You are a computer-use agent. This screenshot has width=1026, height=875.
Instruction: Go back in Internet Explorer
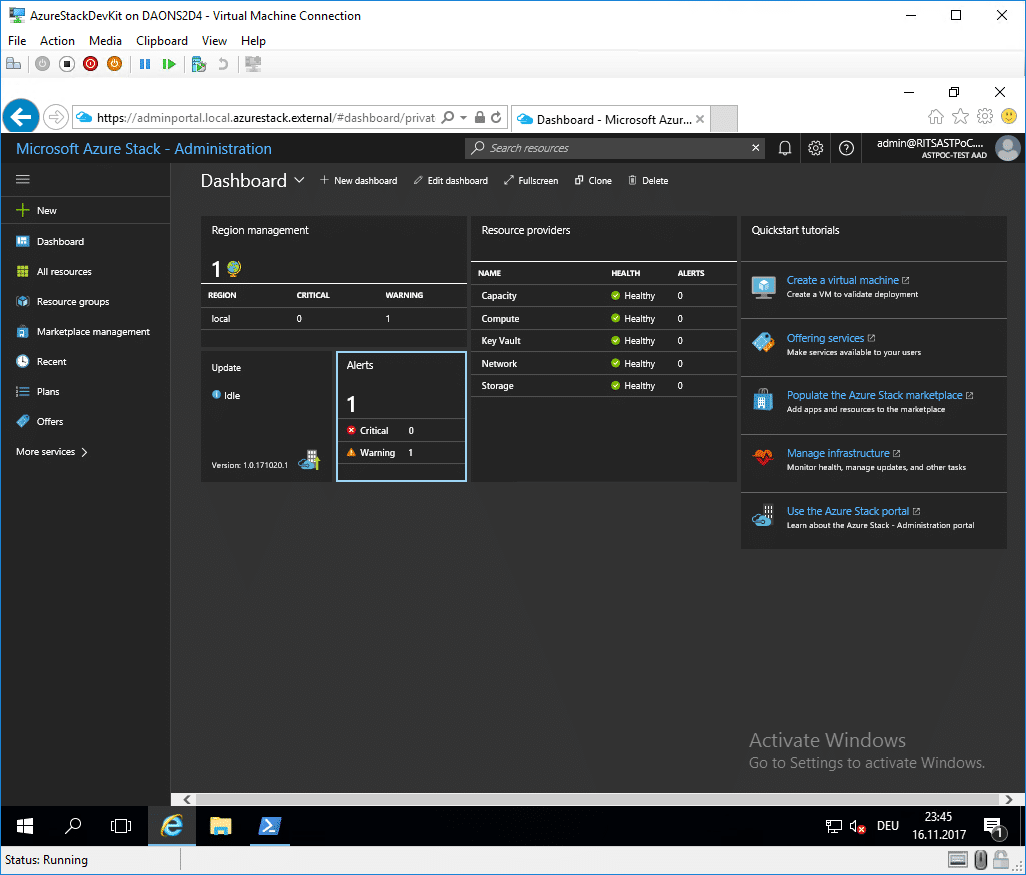coord(21,117)
